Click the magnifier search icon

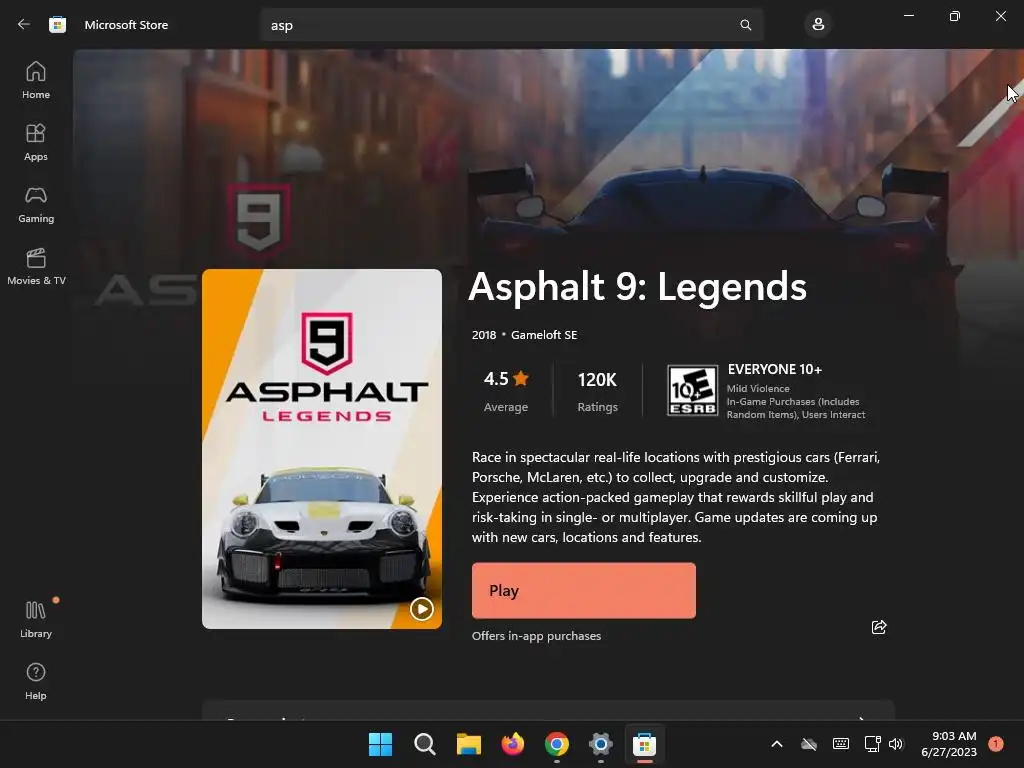(x=745, y=25)
